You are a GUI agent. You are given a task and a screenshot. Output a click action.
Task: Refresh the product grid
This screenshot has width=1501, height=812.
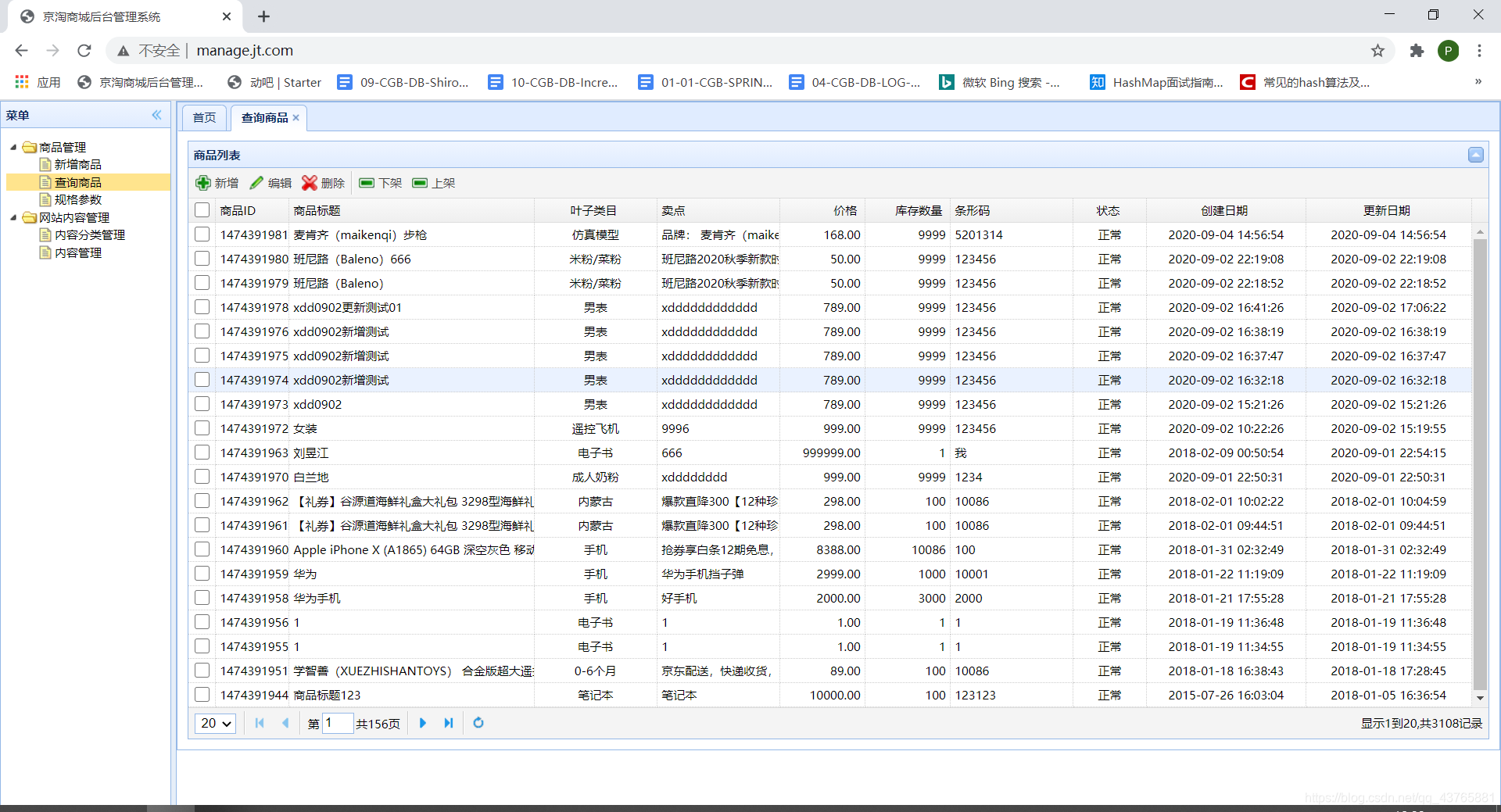[478, 723]
